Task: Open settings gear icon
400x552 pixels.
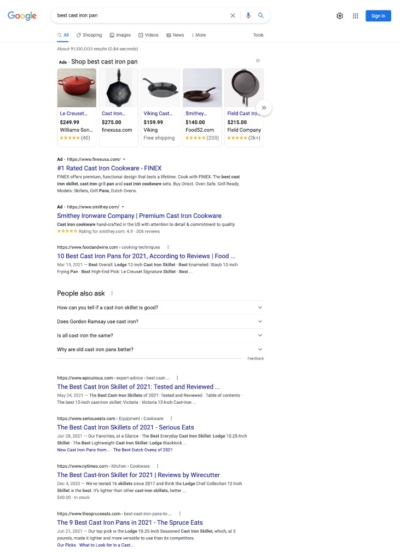Action: tap(340, 16)
